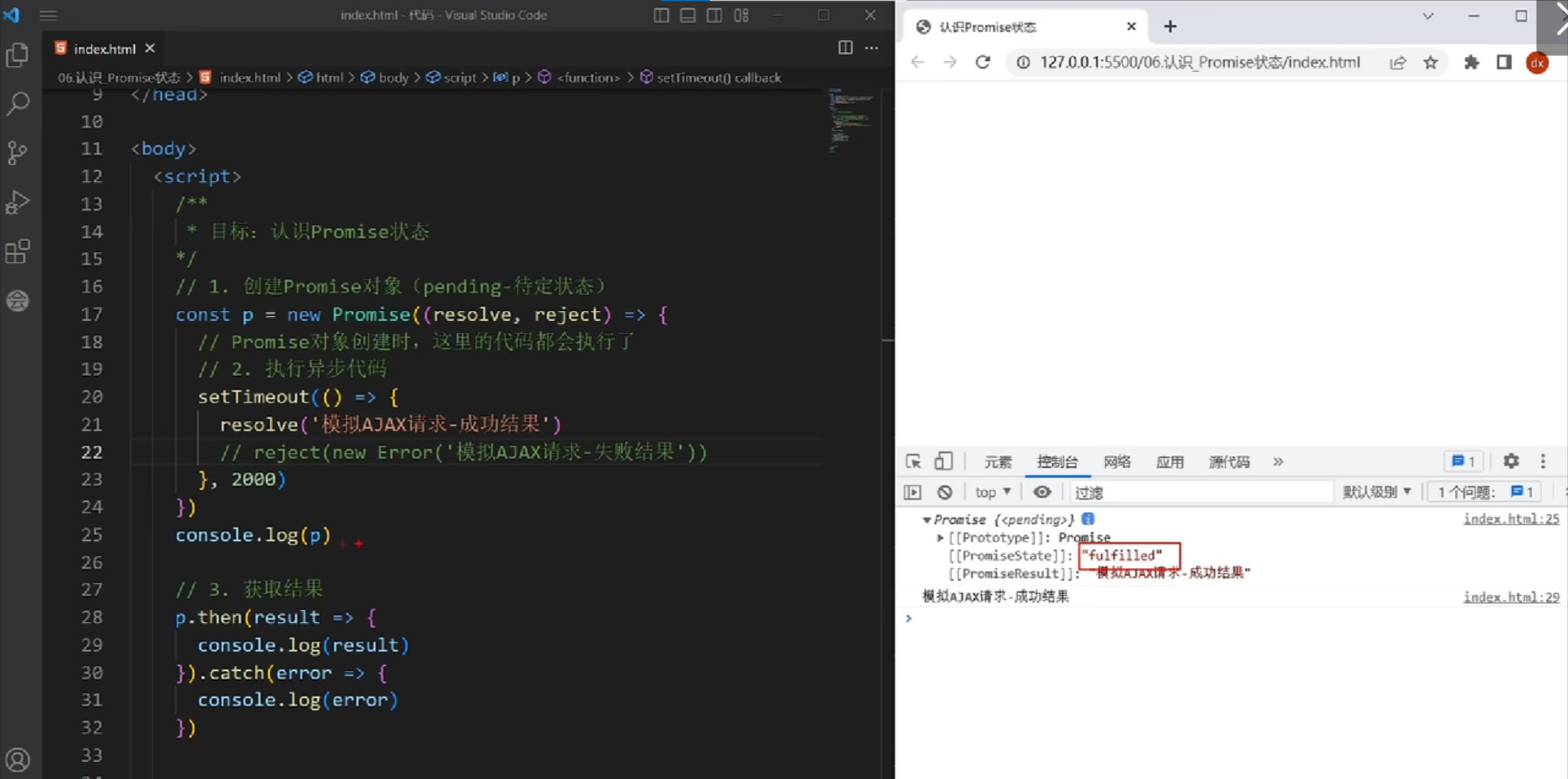Clear the console in DevTools
This screenshot has height=779, width=1568.
945,491
